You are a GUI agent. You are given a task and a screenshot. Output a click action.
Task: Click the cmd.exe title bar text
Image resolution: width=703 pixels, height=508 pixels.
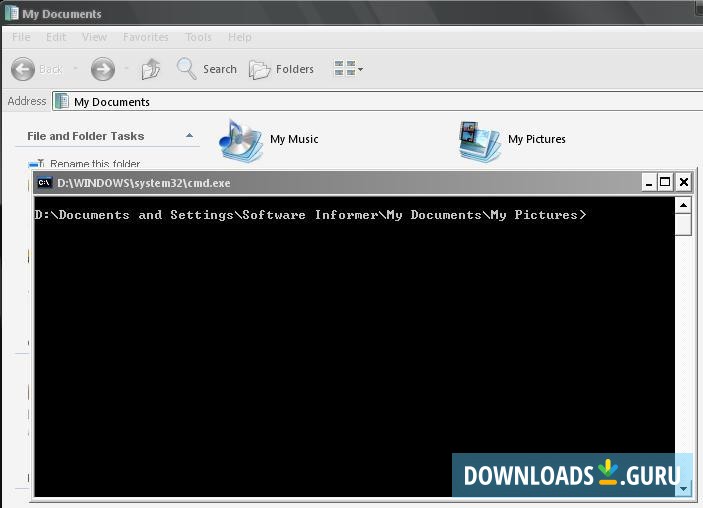pos(144,183)
